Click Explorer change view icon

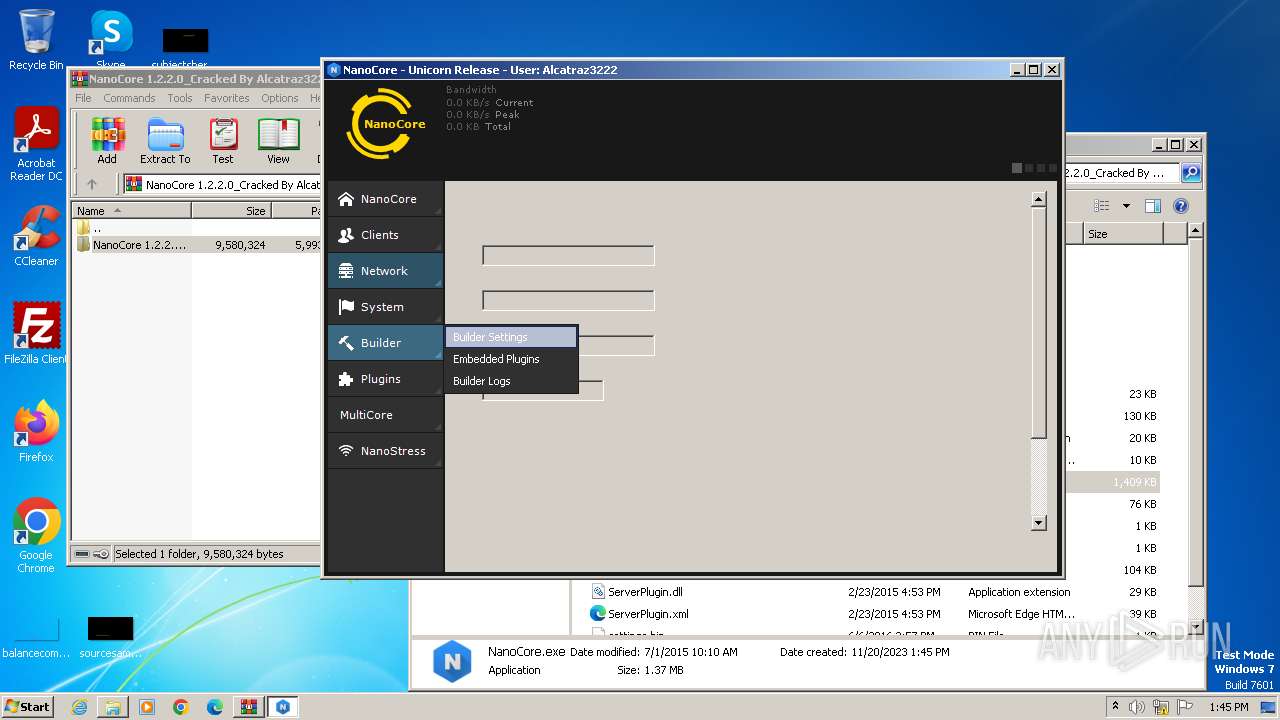[x=1101, y=206]
